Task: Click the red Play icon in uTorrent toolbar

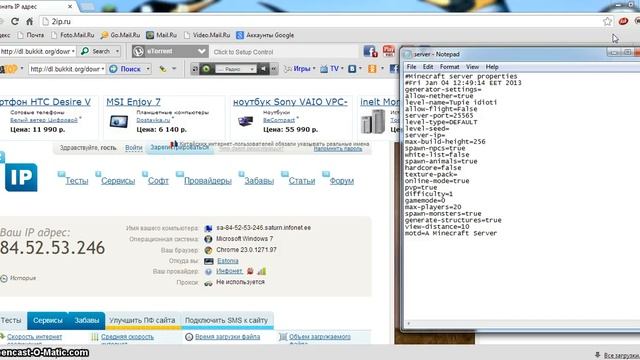Action: click(x=389, y=51)
